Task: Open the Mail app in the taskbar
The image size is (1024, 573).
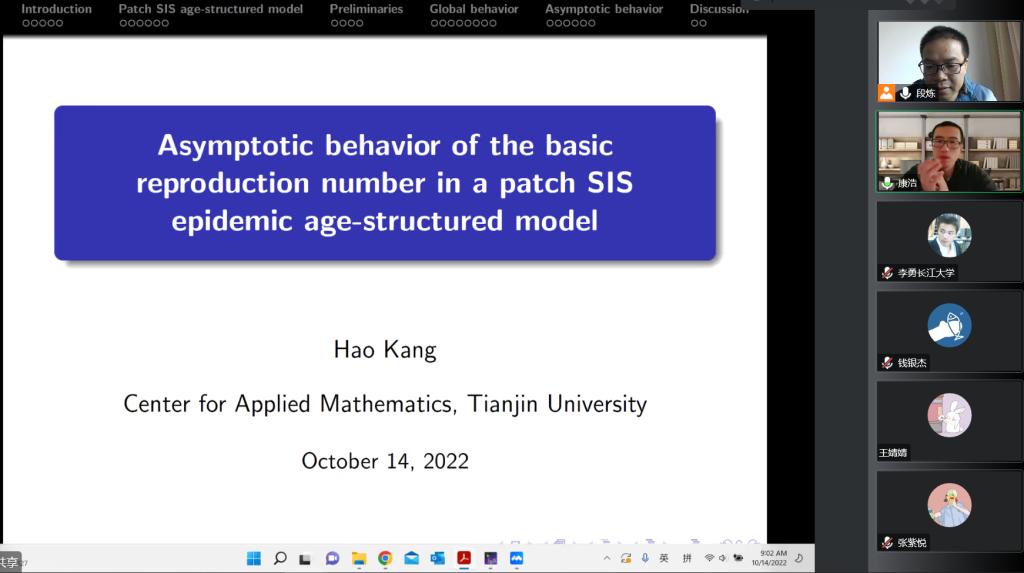Action: click(411, 558)
